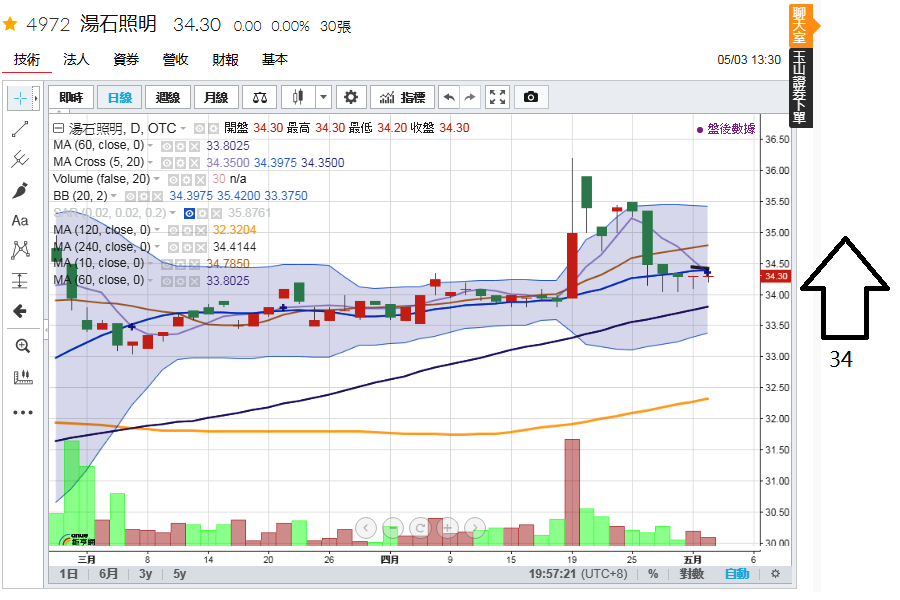This screenshot has height=600, width=900.
Task: Select 即時 realtime chart interval
Action: click(71, 97)
